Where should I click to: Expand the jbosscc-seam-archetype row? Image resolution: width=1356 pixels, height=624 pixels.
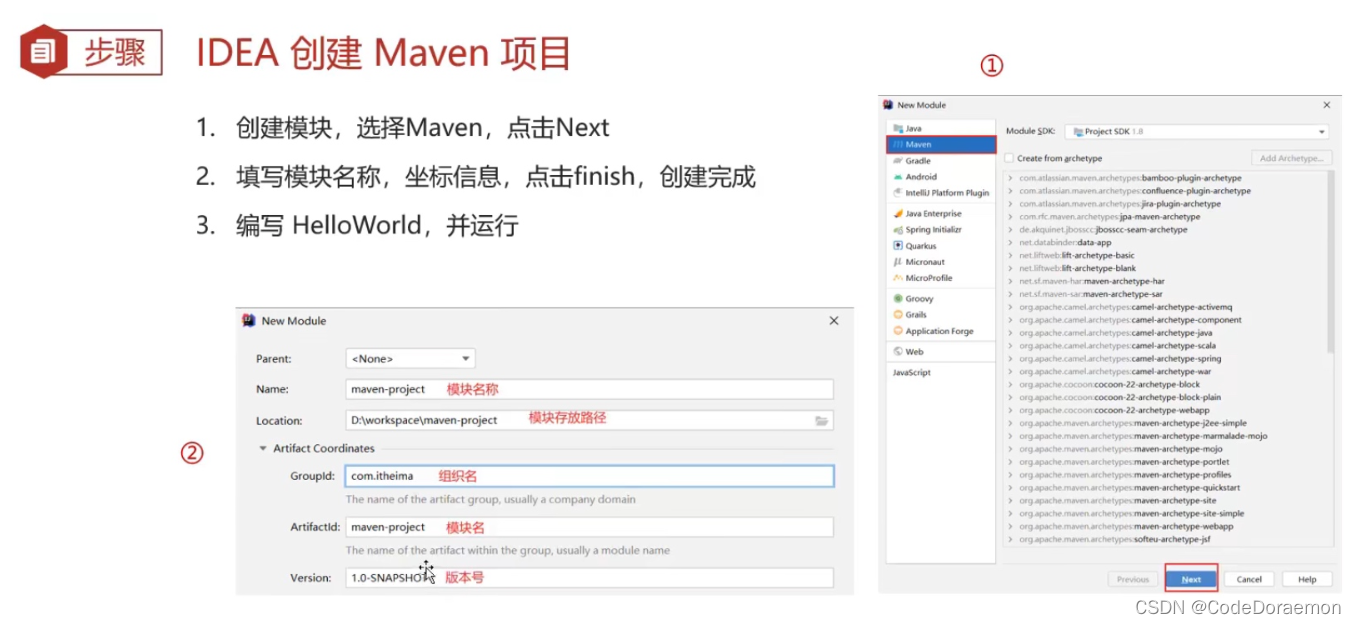click(x=1010, y=230)
